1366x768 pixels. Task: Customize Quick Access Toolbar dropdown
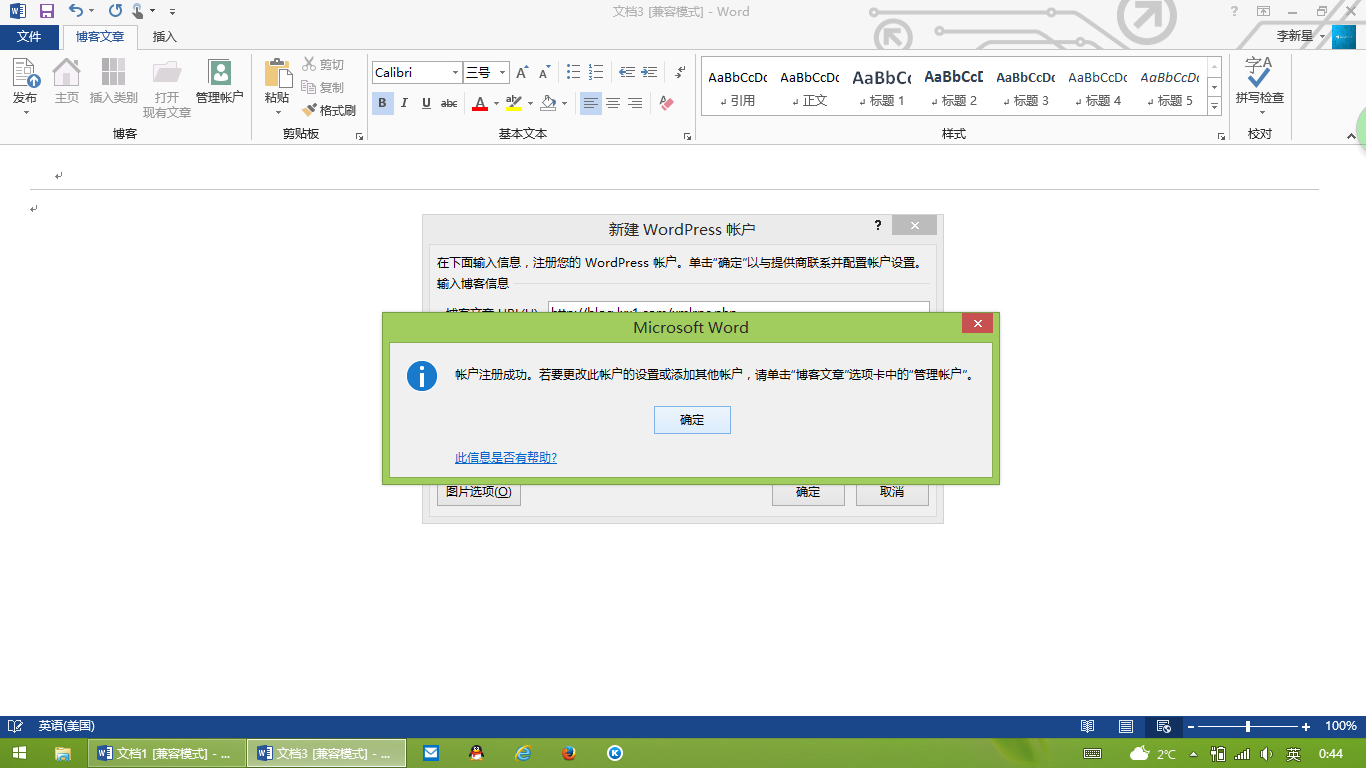[172, 12]
